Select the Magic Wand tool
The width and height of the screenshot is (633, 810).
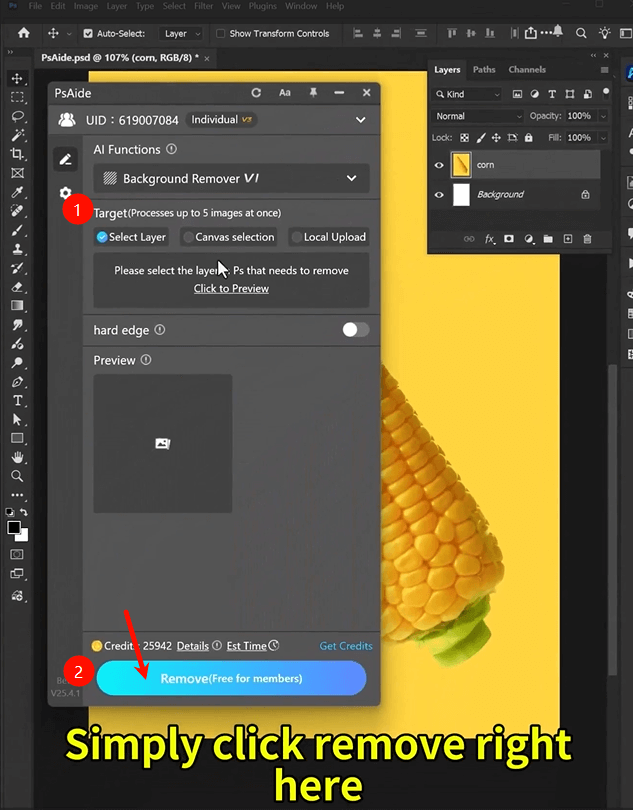coord(17,135)
